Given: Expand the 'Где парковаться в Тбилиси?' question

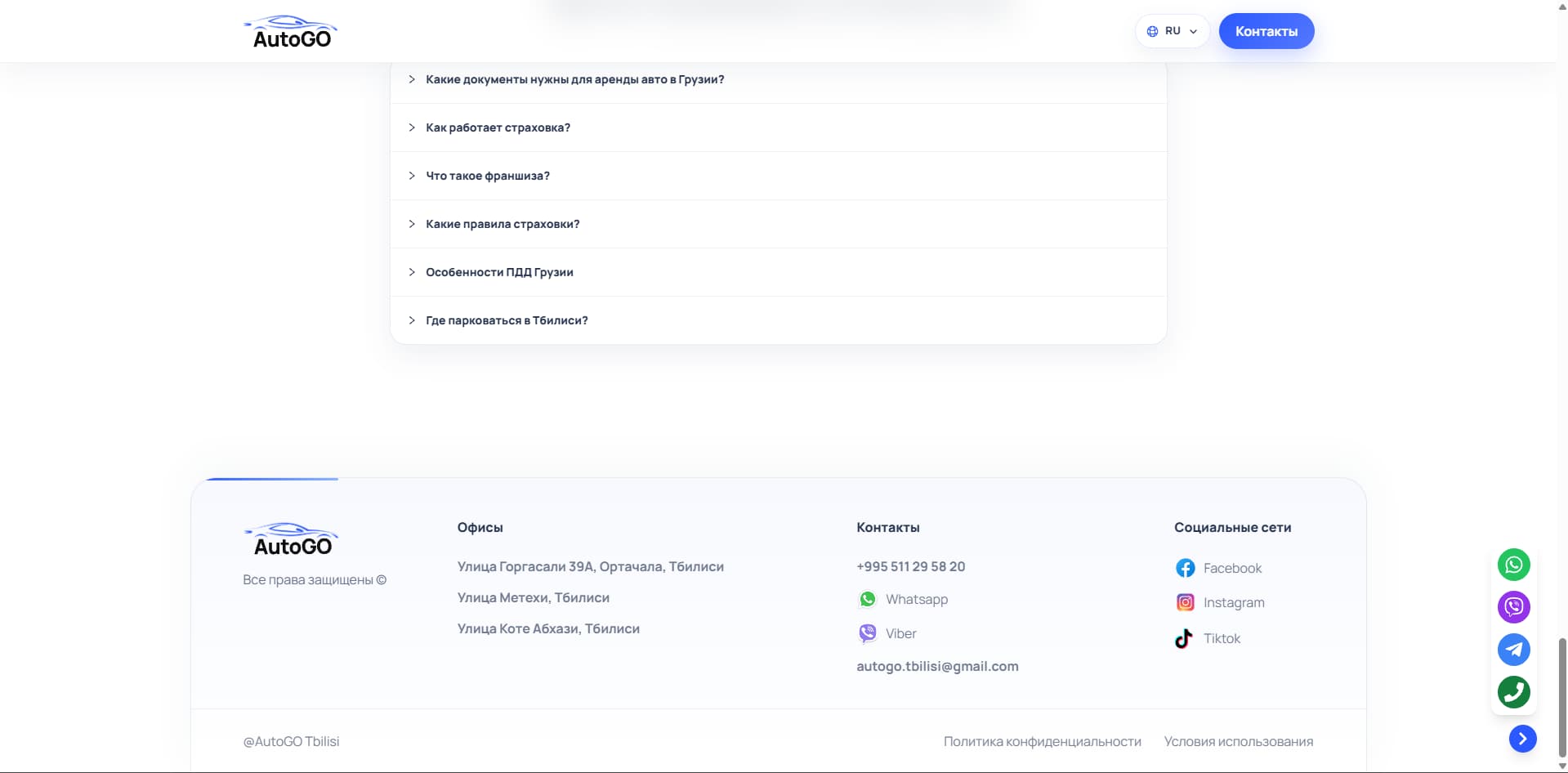Looking at the screenshot, I should [778, 320].
